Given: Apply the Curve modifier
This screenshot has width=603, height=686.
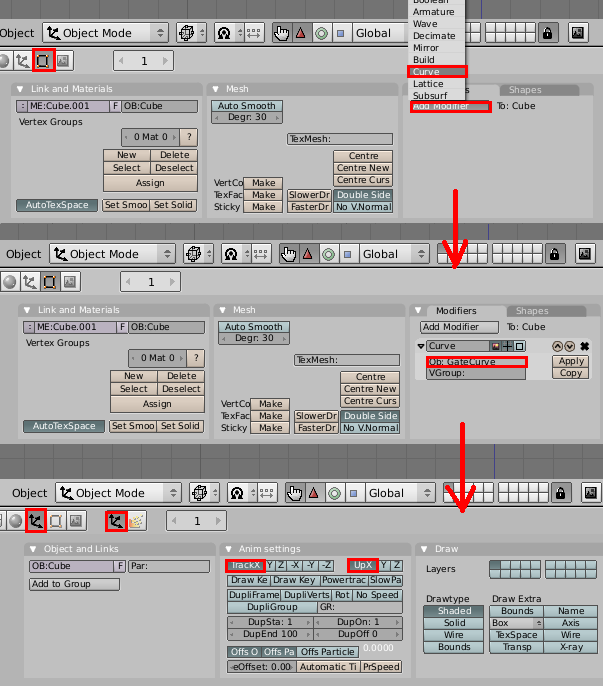Looking at the screenshot, I should 571,361.
